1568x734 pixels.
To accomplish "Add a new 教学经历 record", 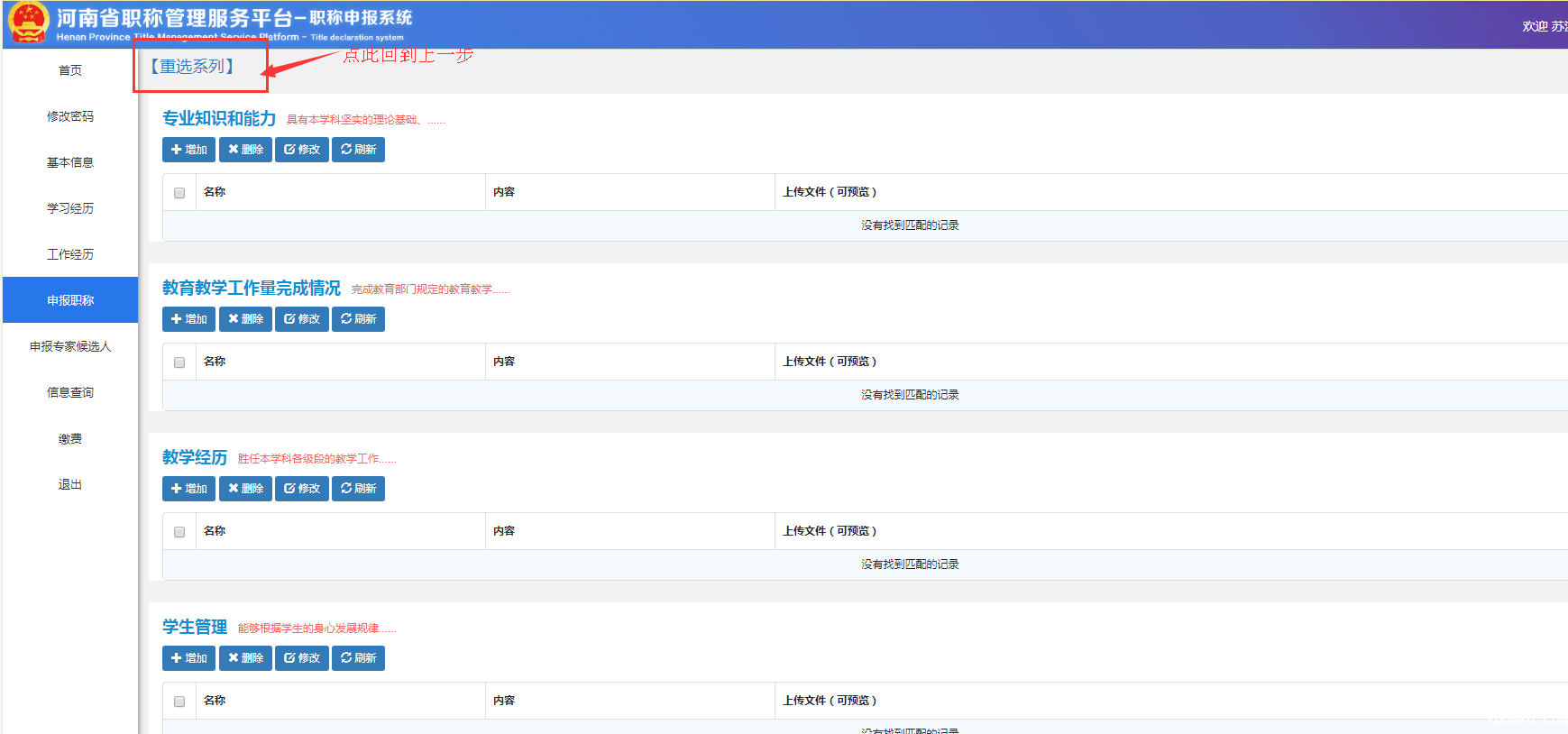I will coord(188,489).
